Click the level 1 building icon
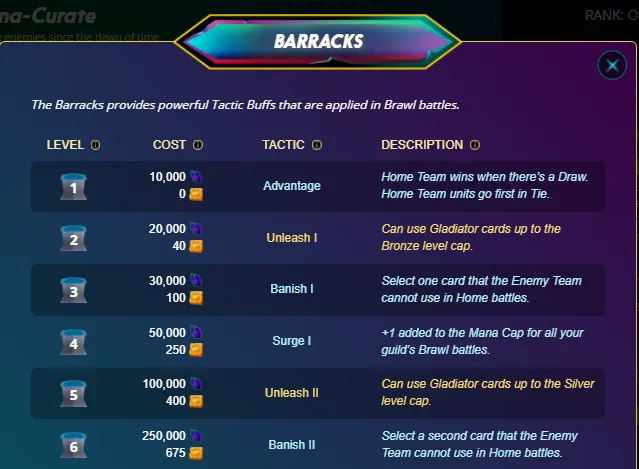 pyautogui.click(x=72, y=187)
